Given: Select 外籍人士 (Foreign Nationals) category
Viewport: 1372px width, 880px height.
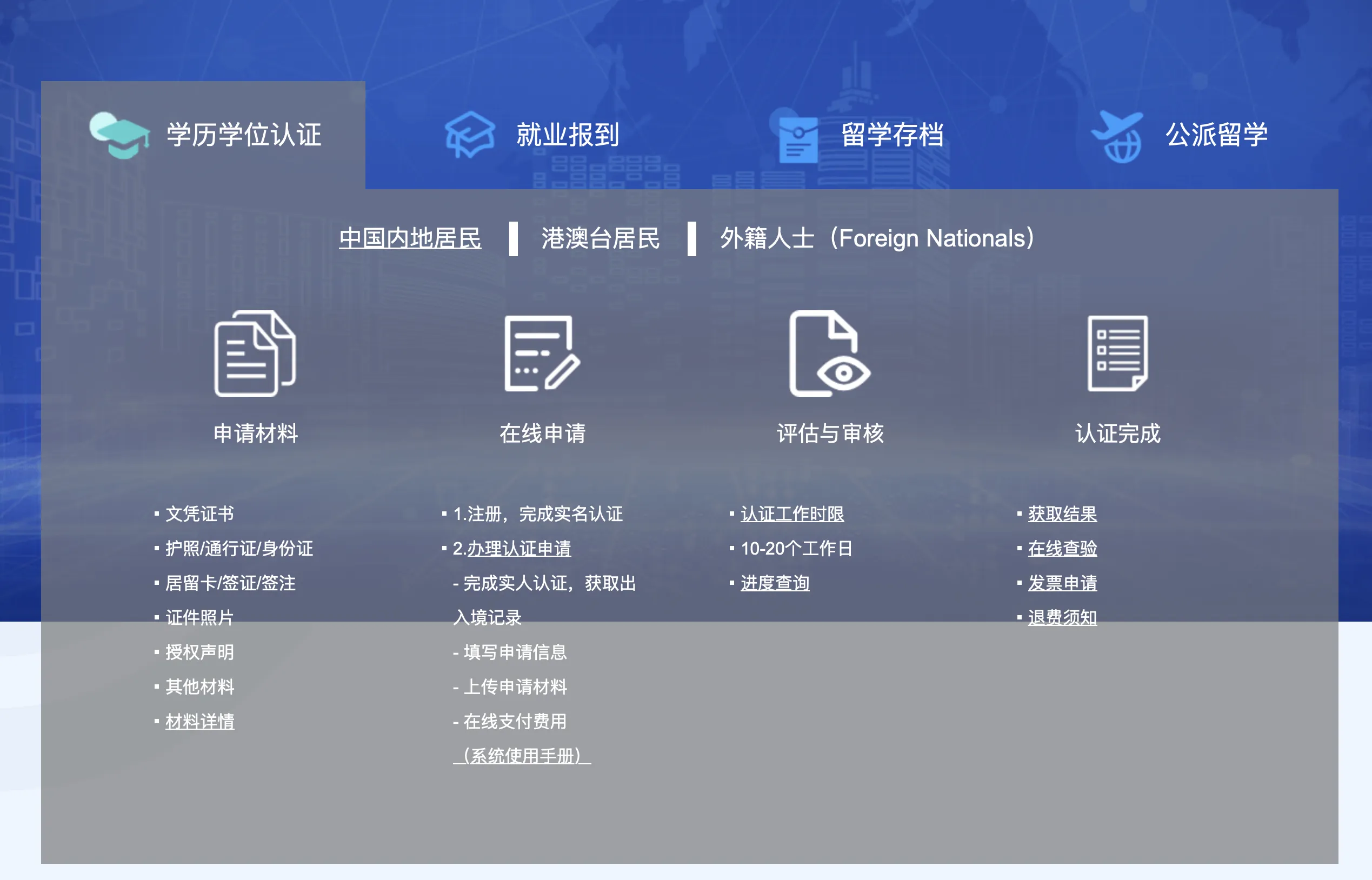Looking at the screenshot, I should 877,238.
